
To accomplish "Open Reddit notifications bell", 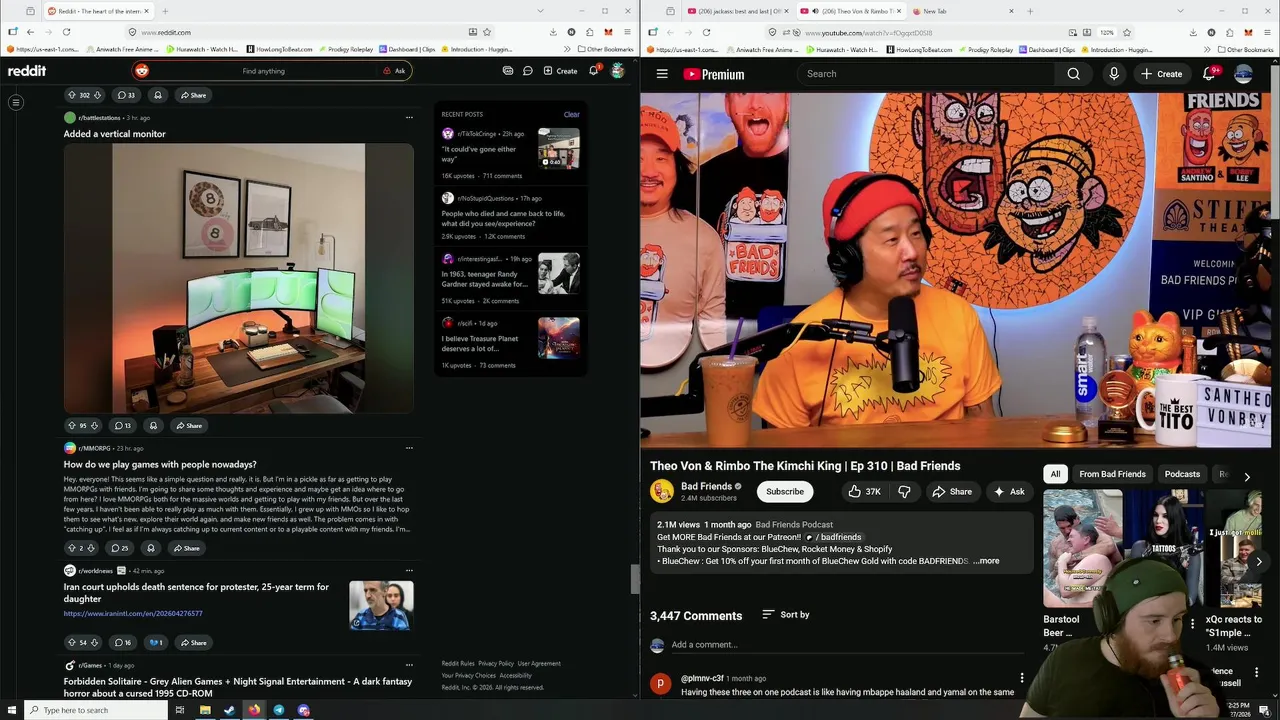I will point(593,71).
